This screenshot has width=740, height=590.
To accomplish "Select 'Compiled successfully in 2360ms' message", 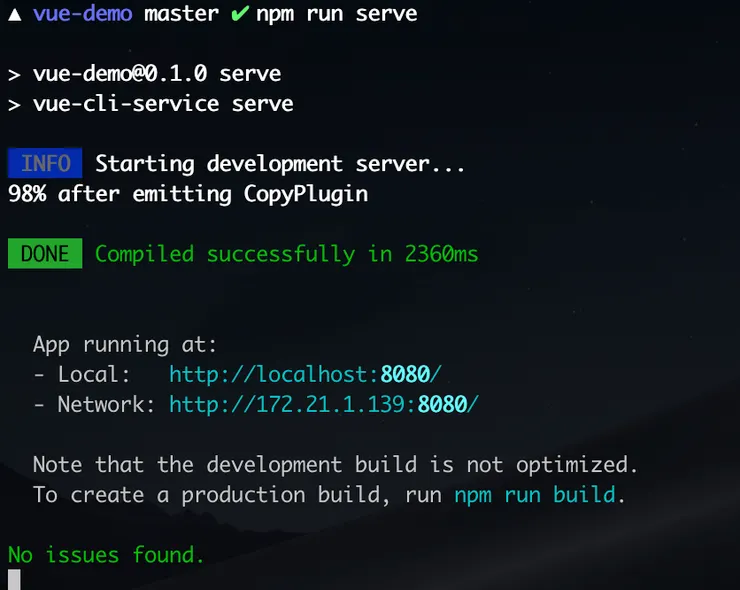I will 286,254.
